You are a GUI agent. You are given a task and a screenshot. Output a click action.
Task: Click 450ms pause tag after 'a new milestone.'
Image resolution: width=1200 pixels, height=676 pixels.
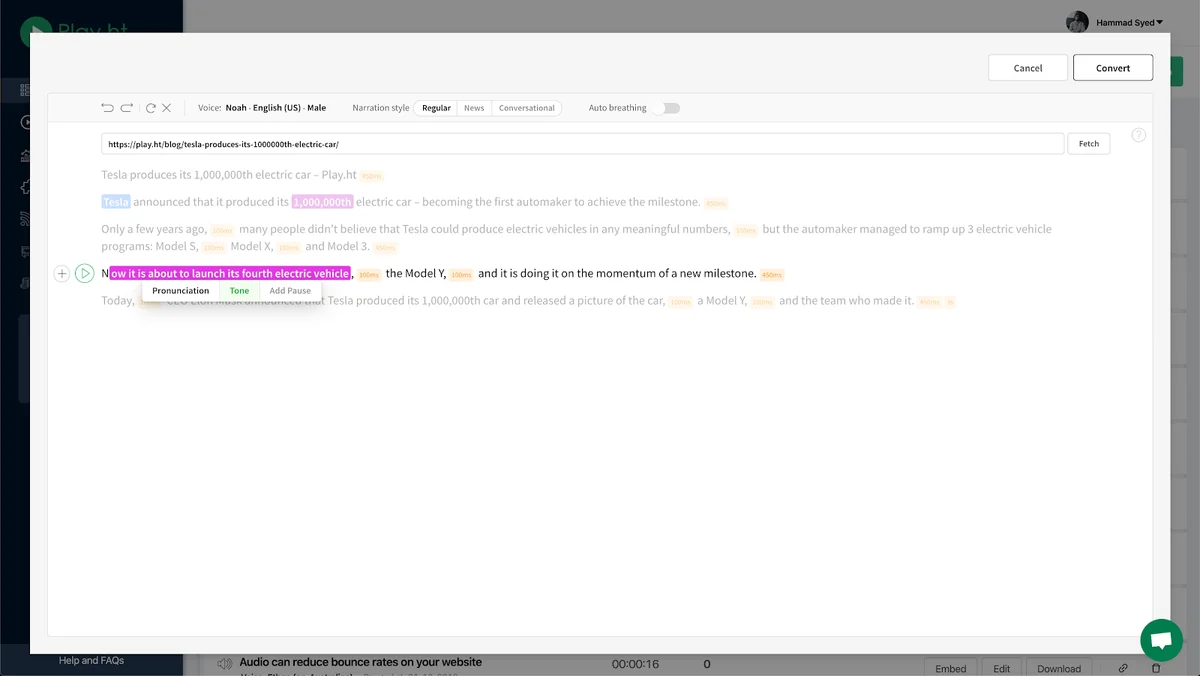tap(772, 274)
